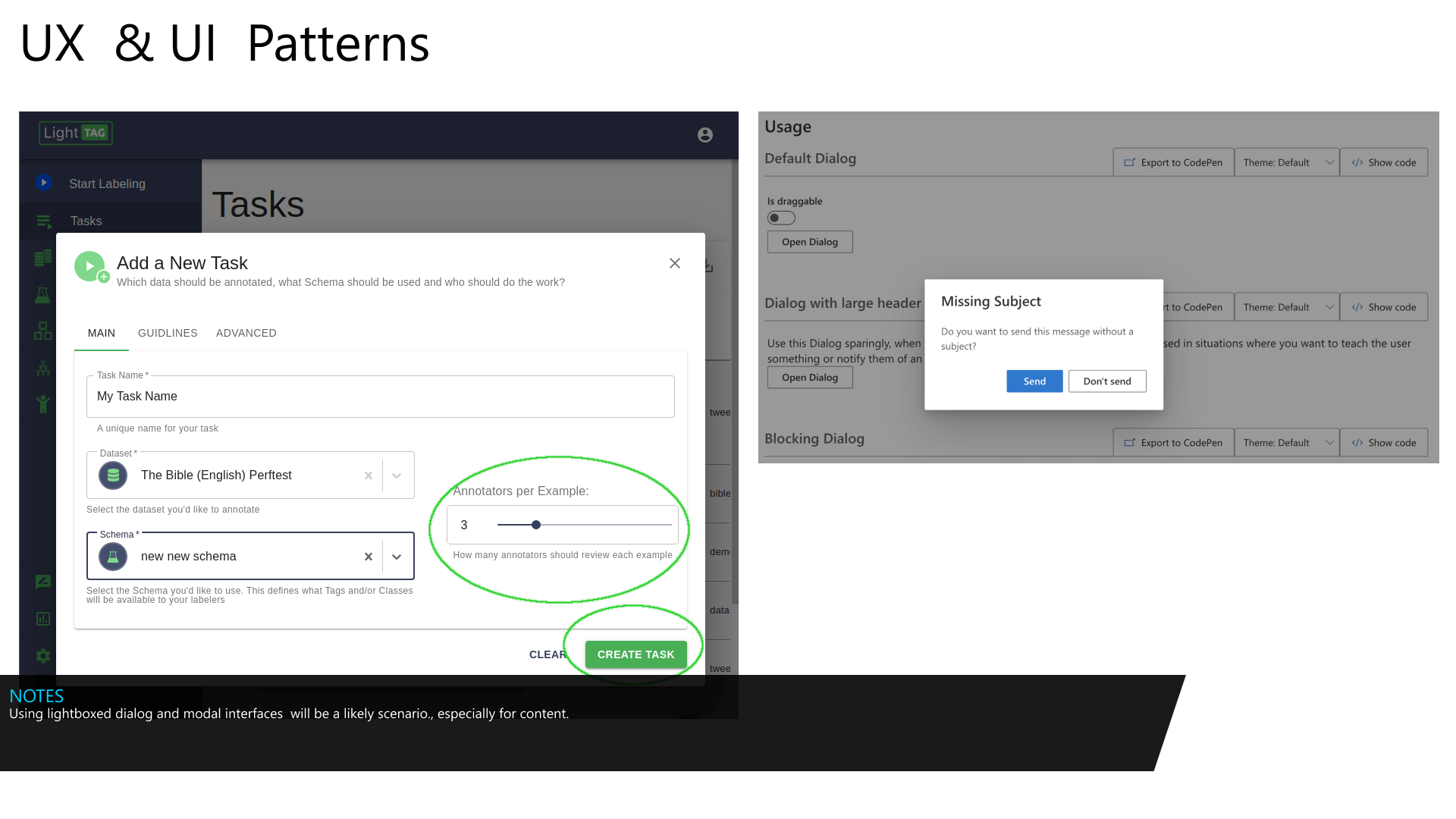Click the sidebar feedback chat icon
The image size is (1456, 819).
click(43, 582)
